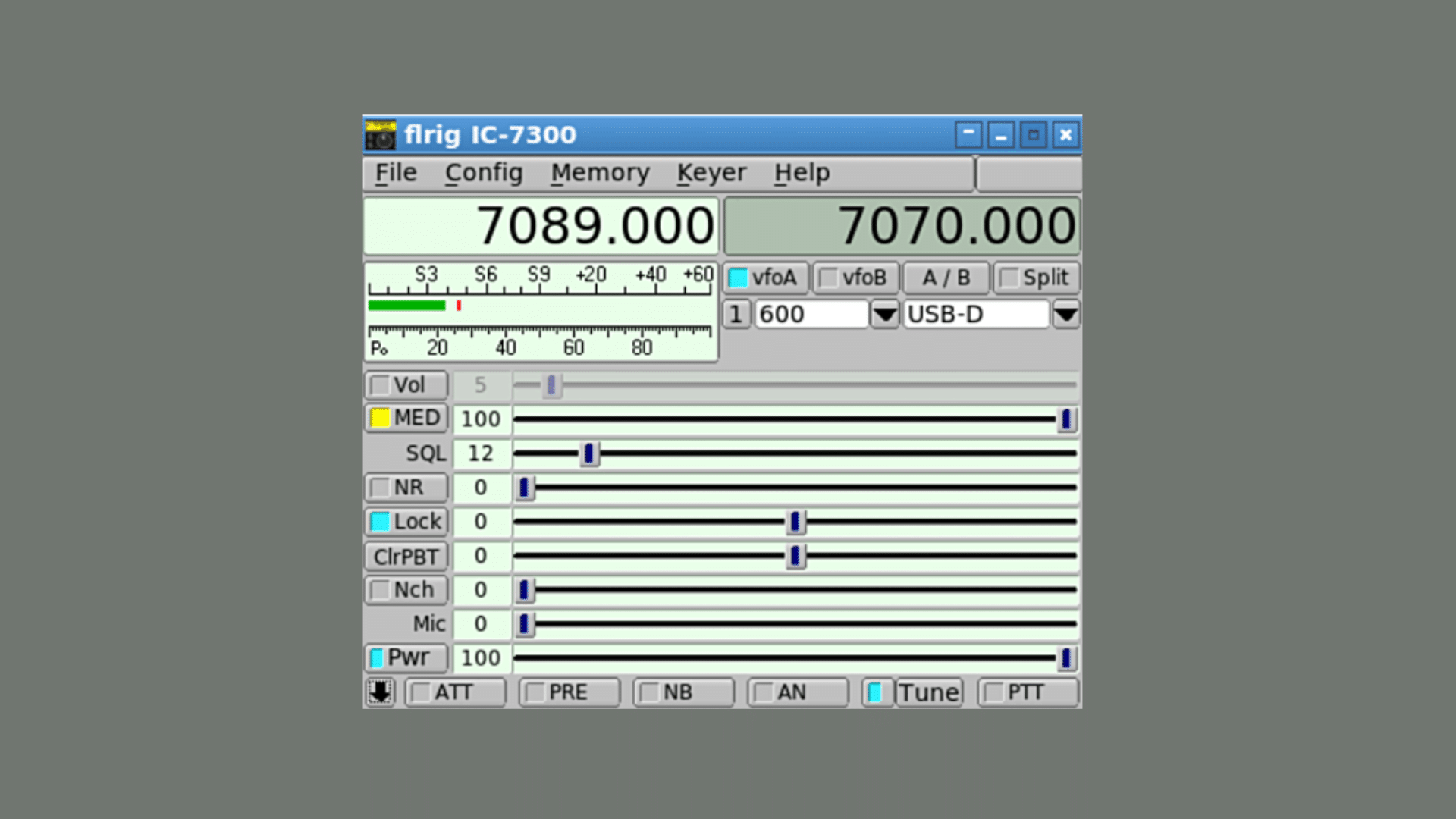This screenshot has height=819, width=1456.
Task: Click the Pwr slider handle
Action: (1066, 658)
